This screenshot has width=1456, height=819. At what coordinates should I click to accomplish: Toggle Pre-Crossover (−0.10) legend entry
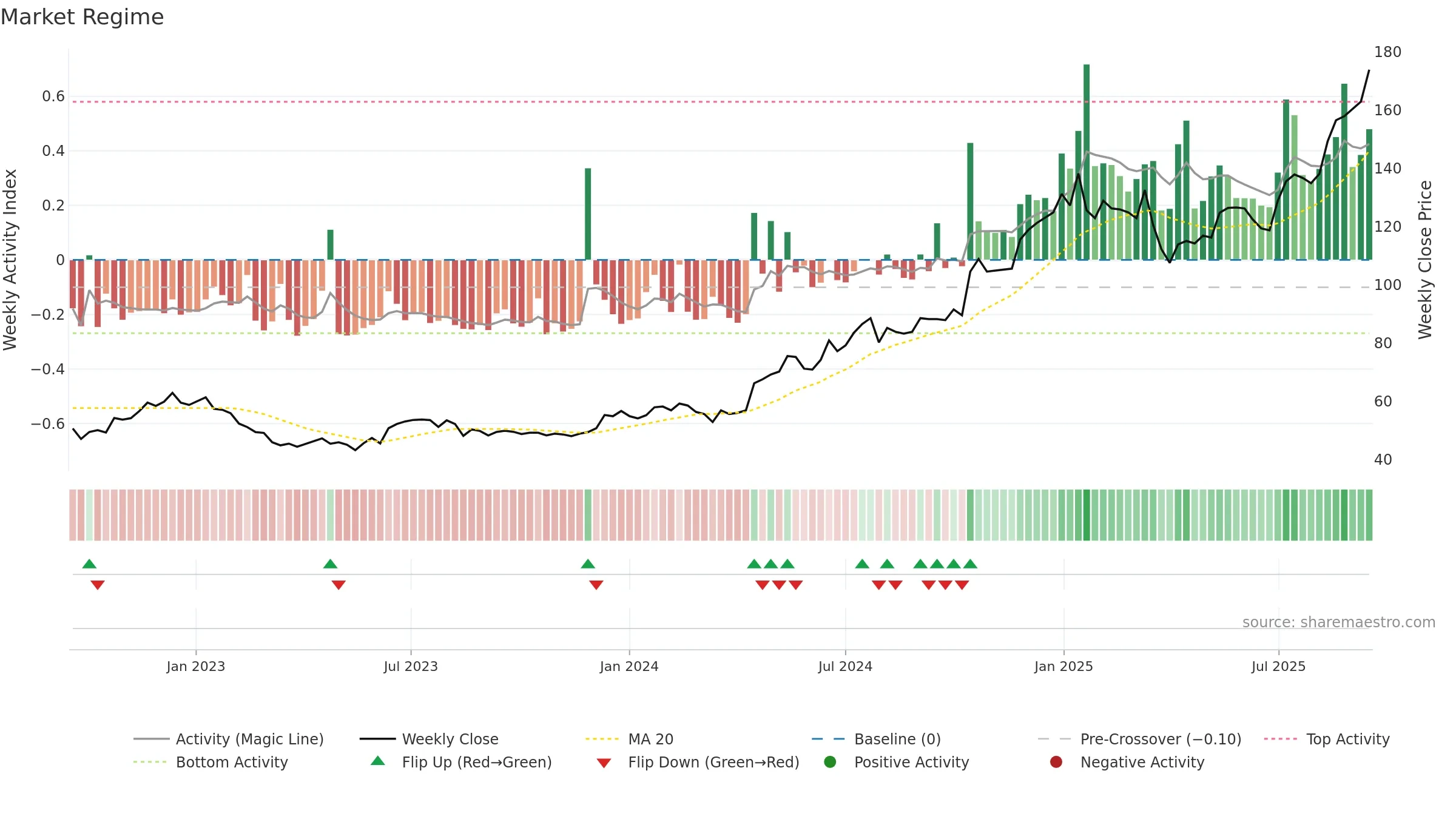[1139, 739]
